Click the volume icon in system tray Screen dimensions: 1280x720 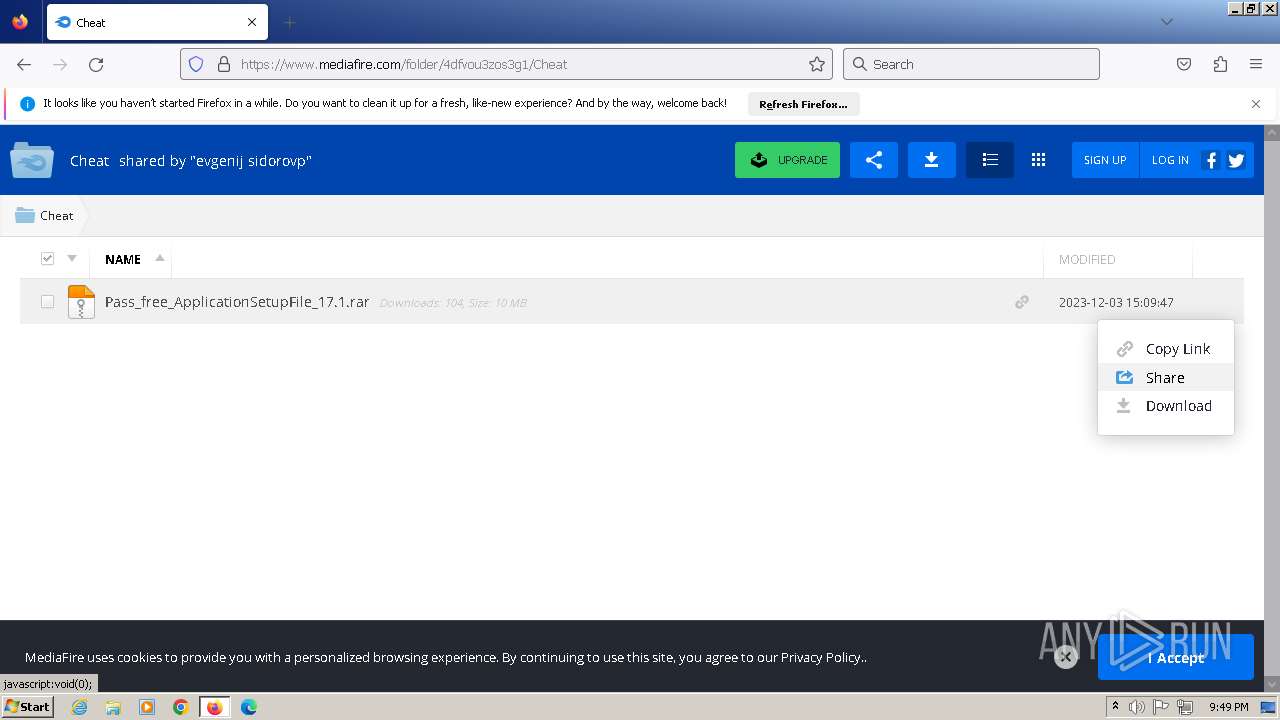1137,707
